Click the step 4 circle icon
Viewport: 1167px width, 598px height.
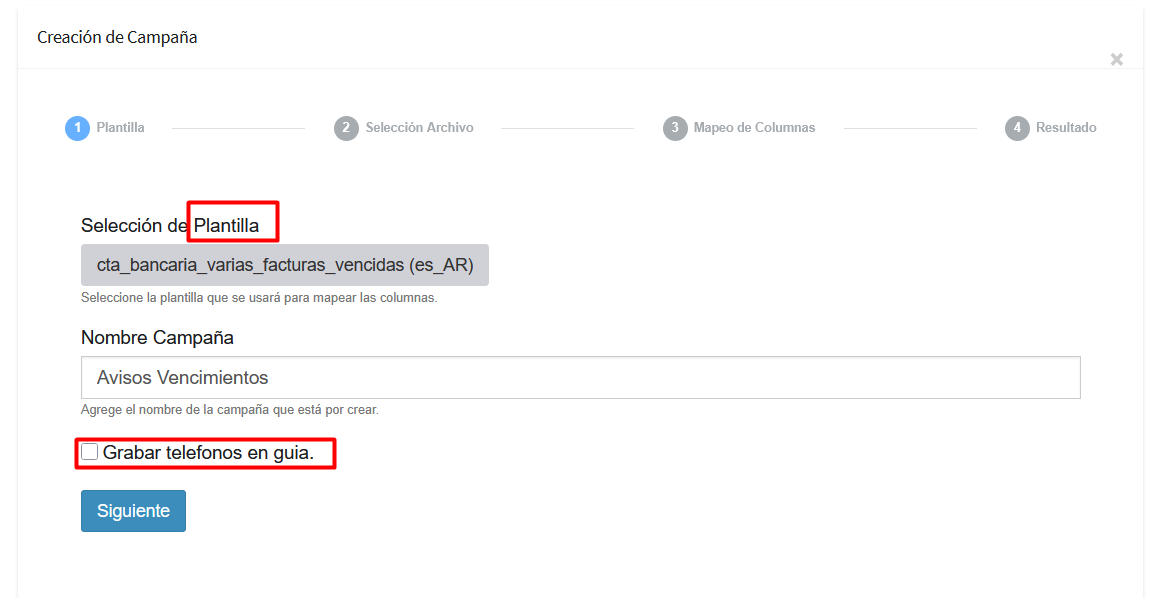click(x=1017, y=128)
